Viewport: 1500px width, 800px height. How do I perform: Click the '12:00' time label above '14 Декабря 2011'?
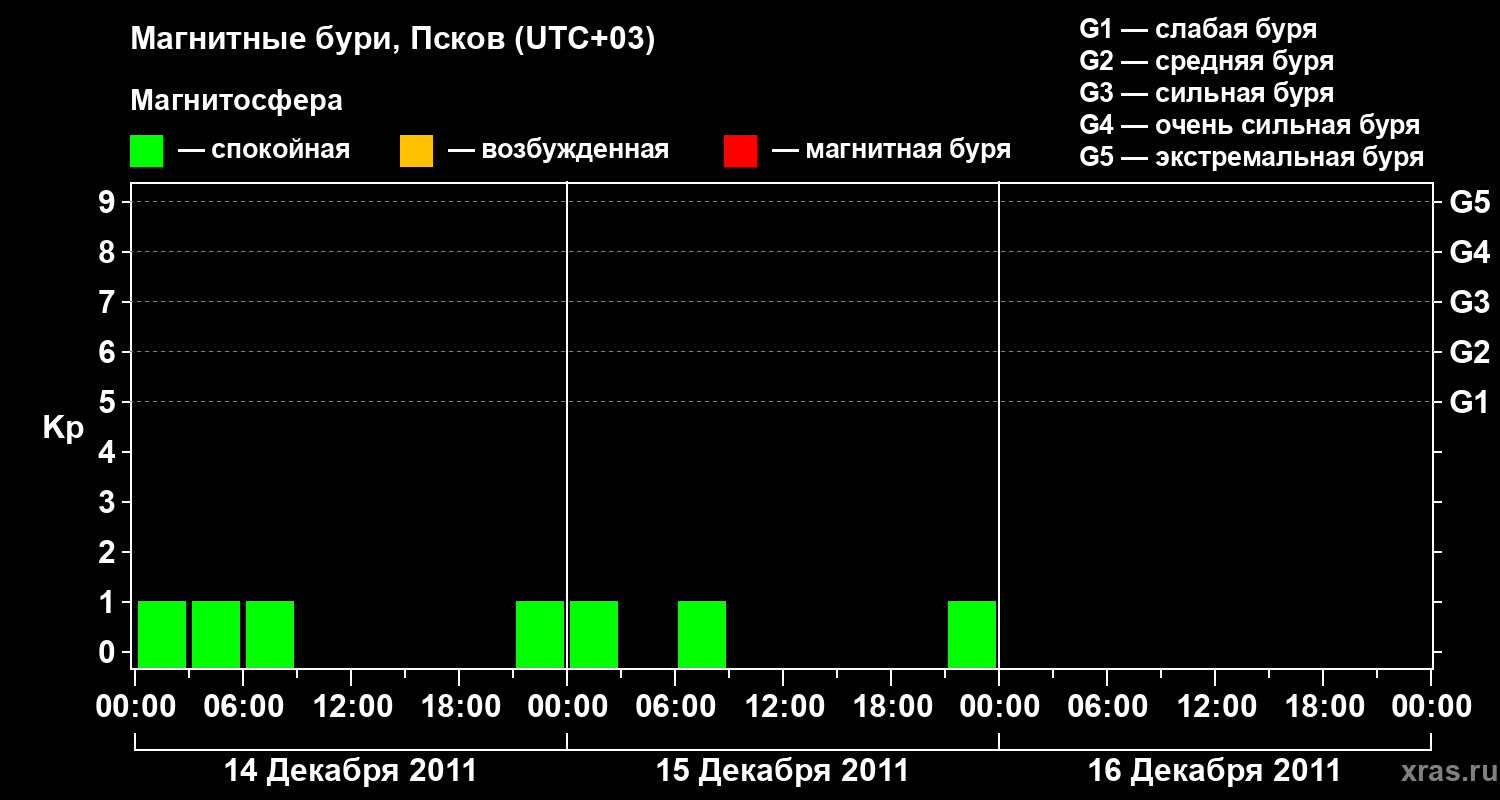click(351, 706)
